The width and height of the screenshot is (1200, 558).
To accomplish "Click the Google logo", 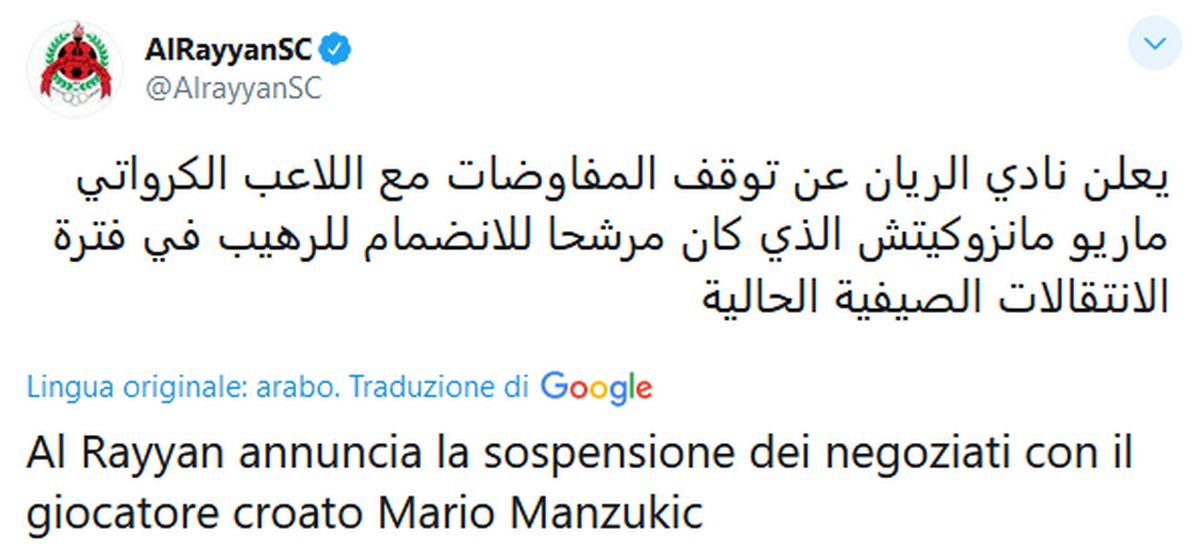I will pyautogui.click(x=597, y=386).
